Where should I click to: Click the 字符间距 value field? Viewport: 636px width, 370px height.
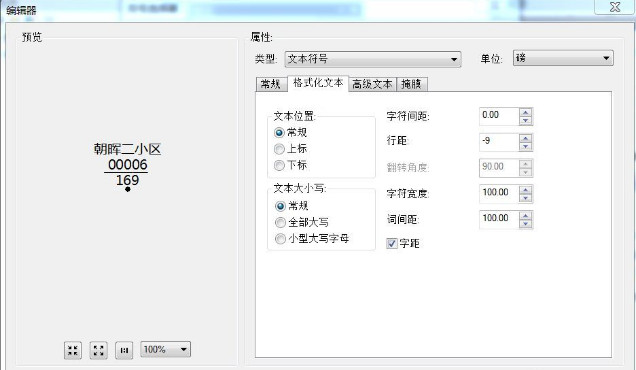[499, 116]
